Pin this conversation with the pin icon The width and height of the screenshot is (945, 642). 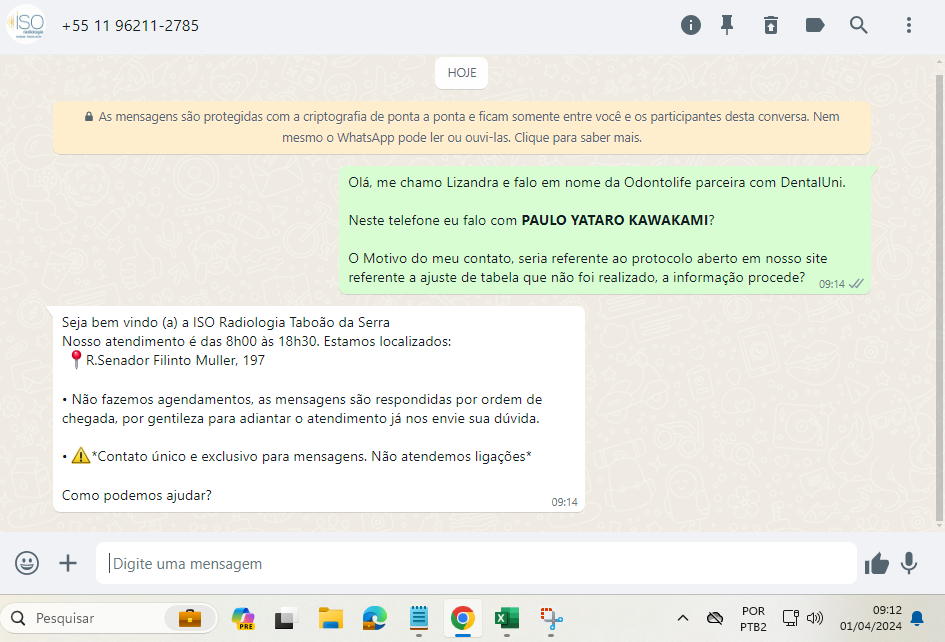(727, 25)
